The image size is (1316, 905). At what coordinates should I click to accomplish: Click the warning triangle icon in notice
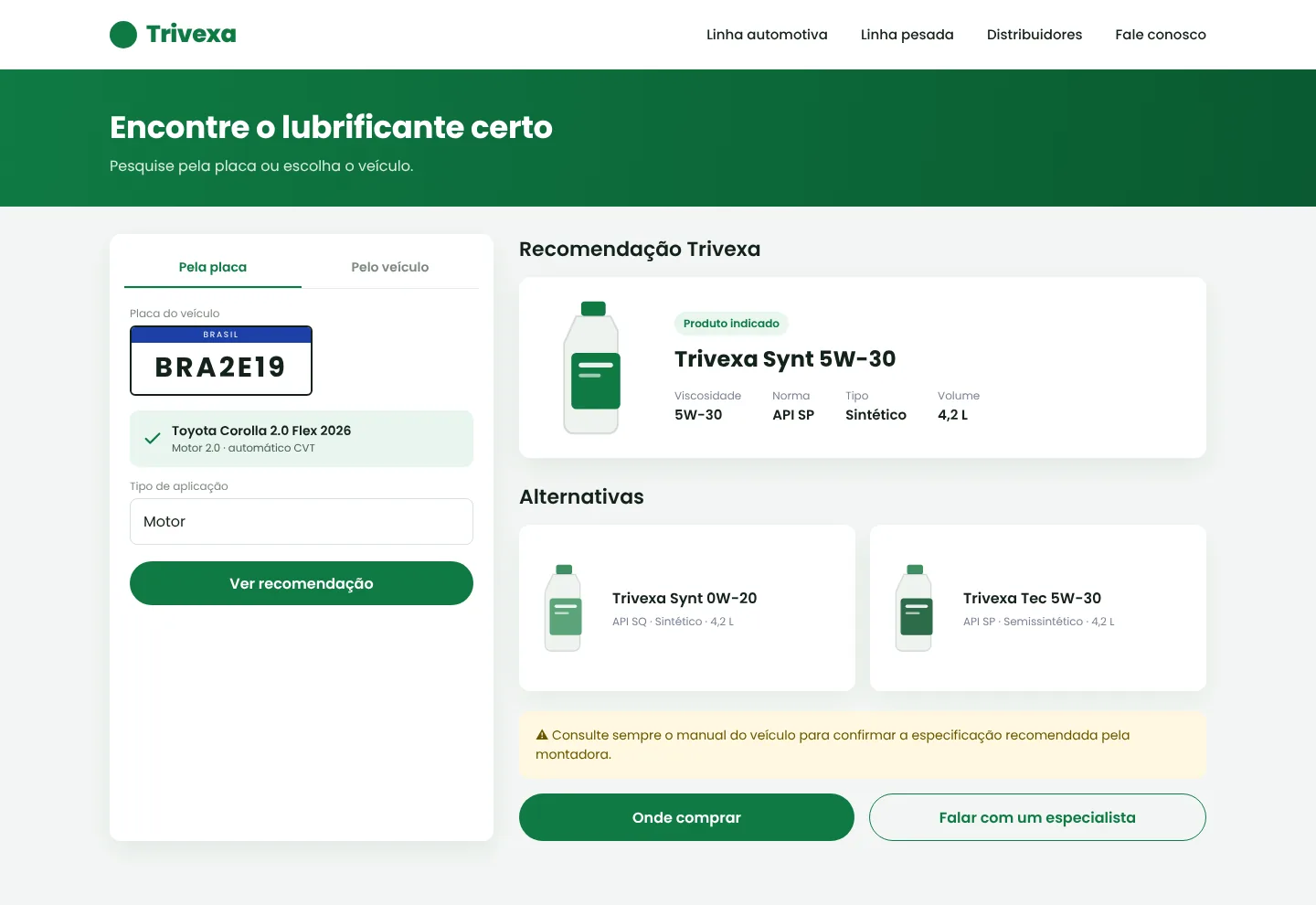542,735
